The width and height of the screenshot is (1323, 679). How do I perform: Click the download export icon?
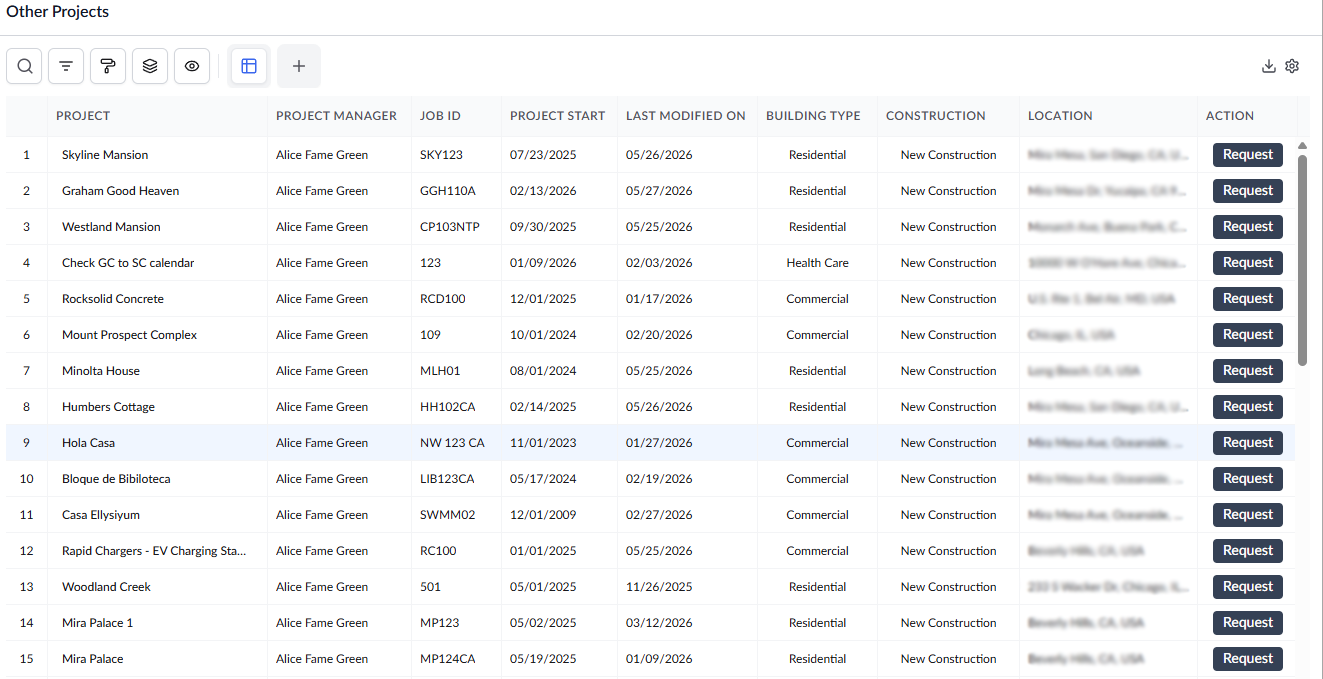pyautogui.click(x=1269, y=66)
